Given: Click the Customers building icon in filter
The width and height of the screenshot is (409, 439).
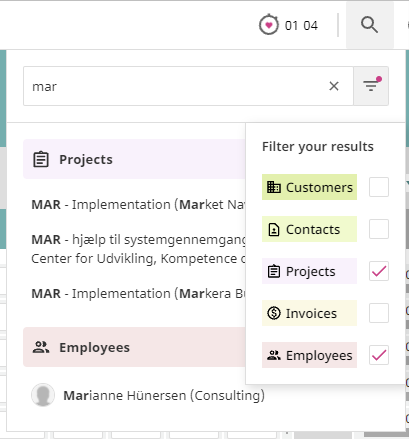Looking at the screenshot, I should 274,187.
